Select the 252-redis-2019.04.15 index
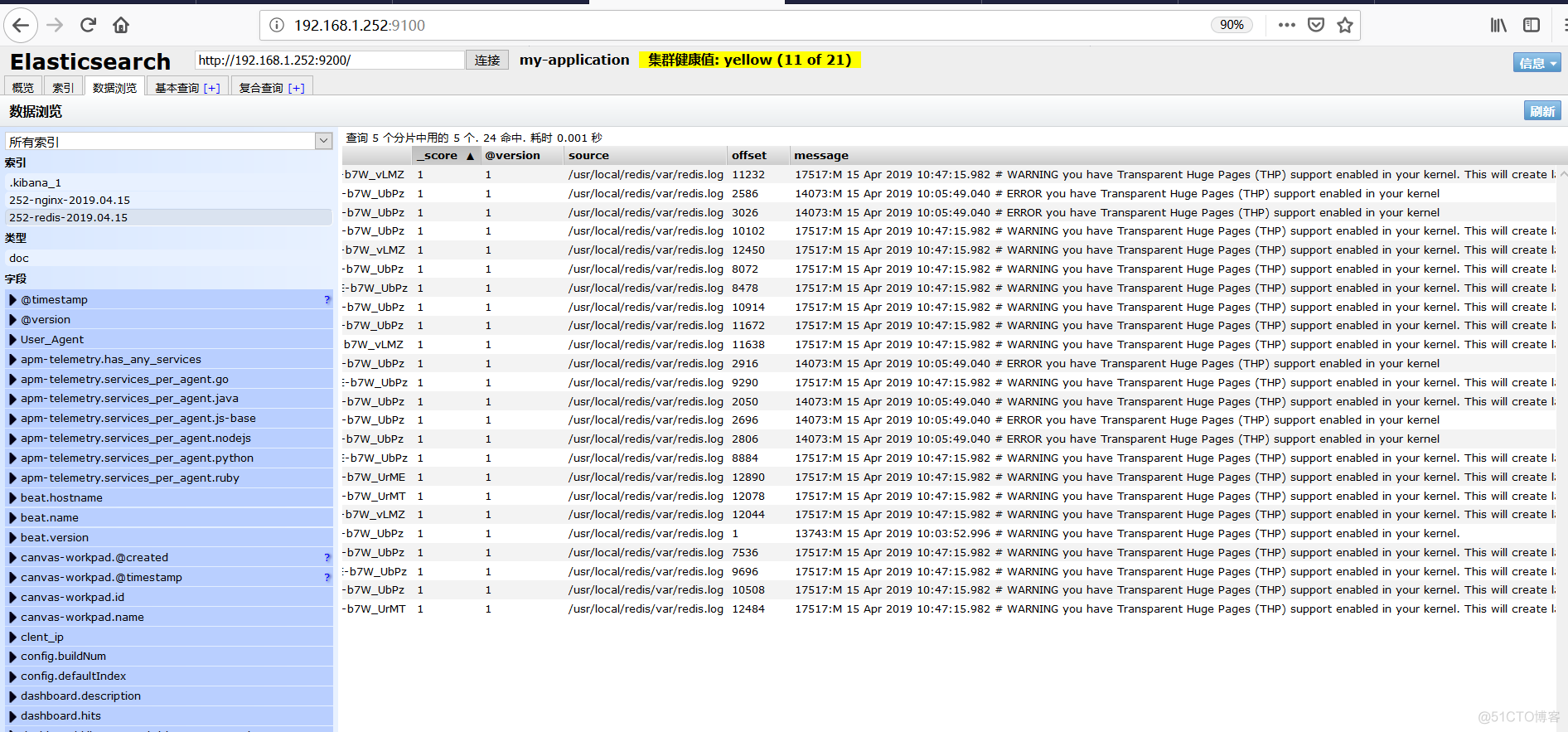Screen dimensions: 1568x732 [x=169, y=217]
